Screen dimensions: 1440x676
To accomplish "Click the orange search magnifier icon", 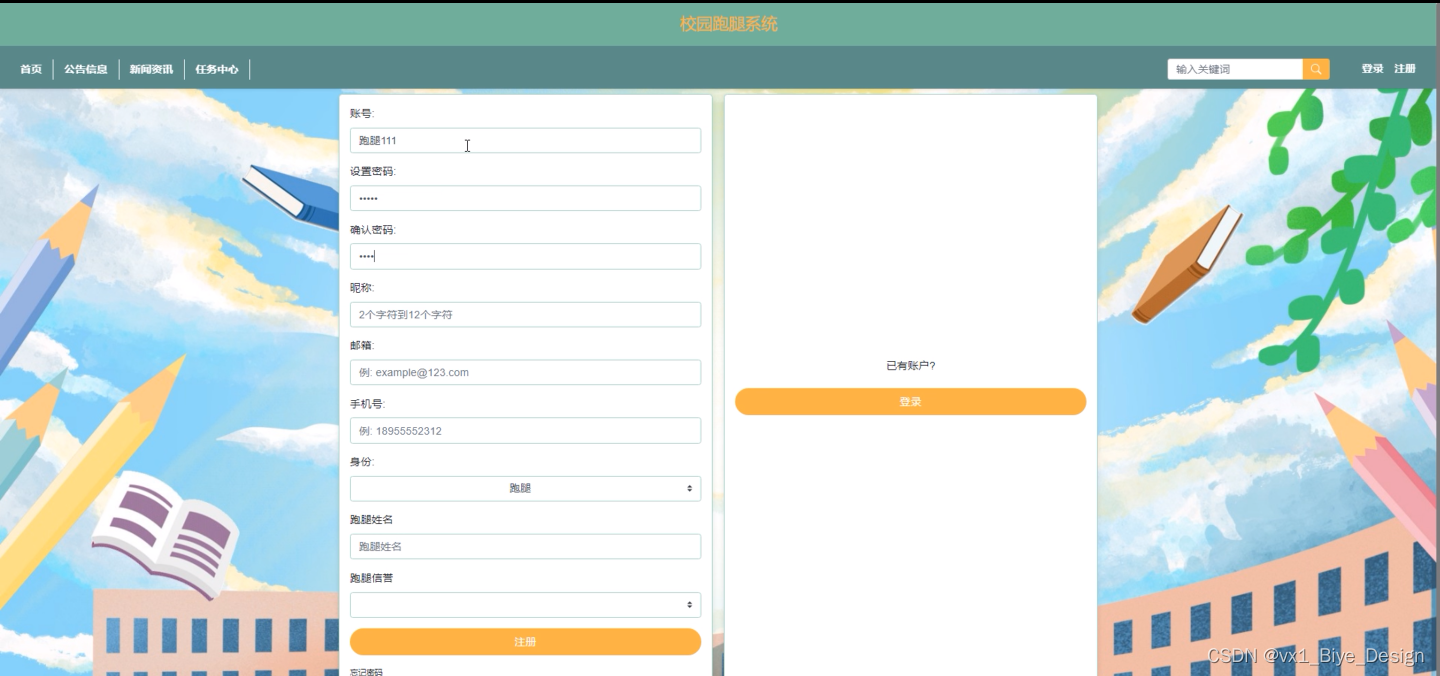I will [1316, 69].
